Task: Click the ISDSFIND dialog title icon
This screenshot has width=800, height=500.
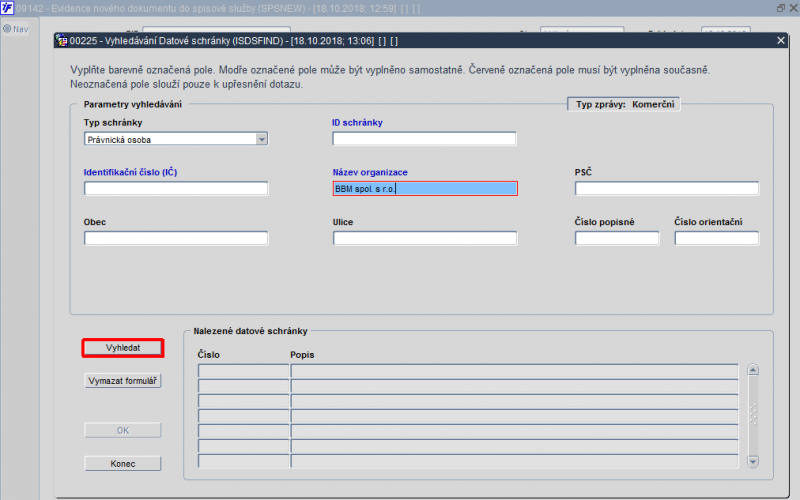Action: (x=62, y=41)
